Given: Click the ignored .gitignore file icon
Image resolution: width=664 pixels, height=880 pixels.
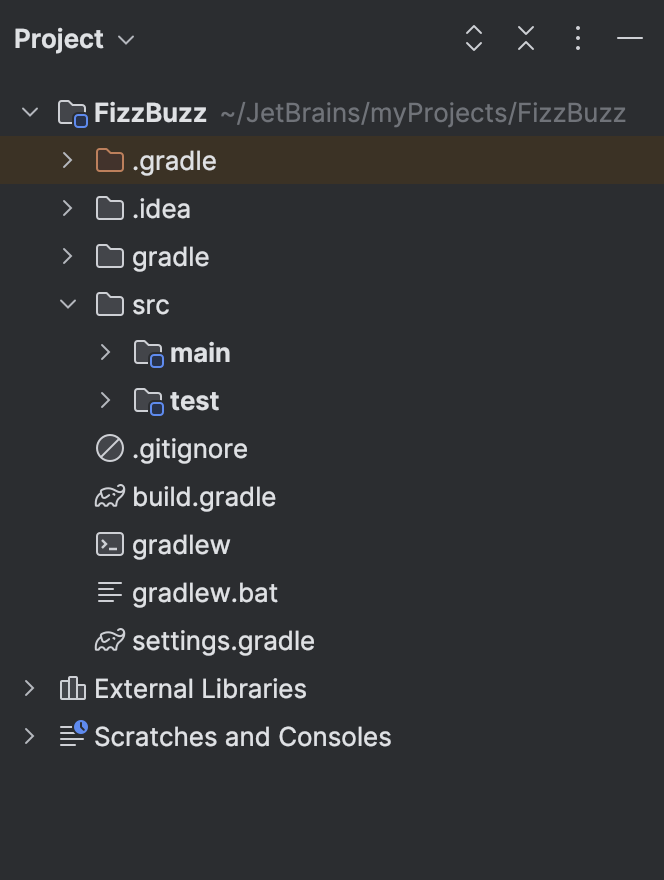Looking at the screenshot, I should tap(109, 448).
